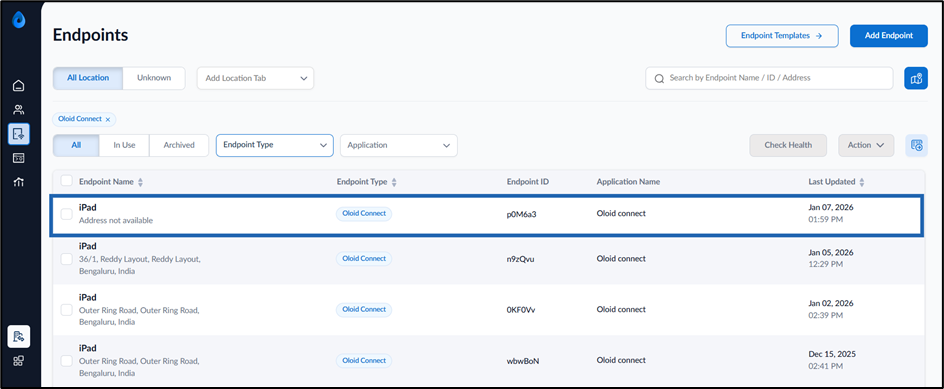Click the Oloid Connect badge for 0KF0Vv
Screen dimensions: 944x389
[x=364, y=310]
